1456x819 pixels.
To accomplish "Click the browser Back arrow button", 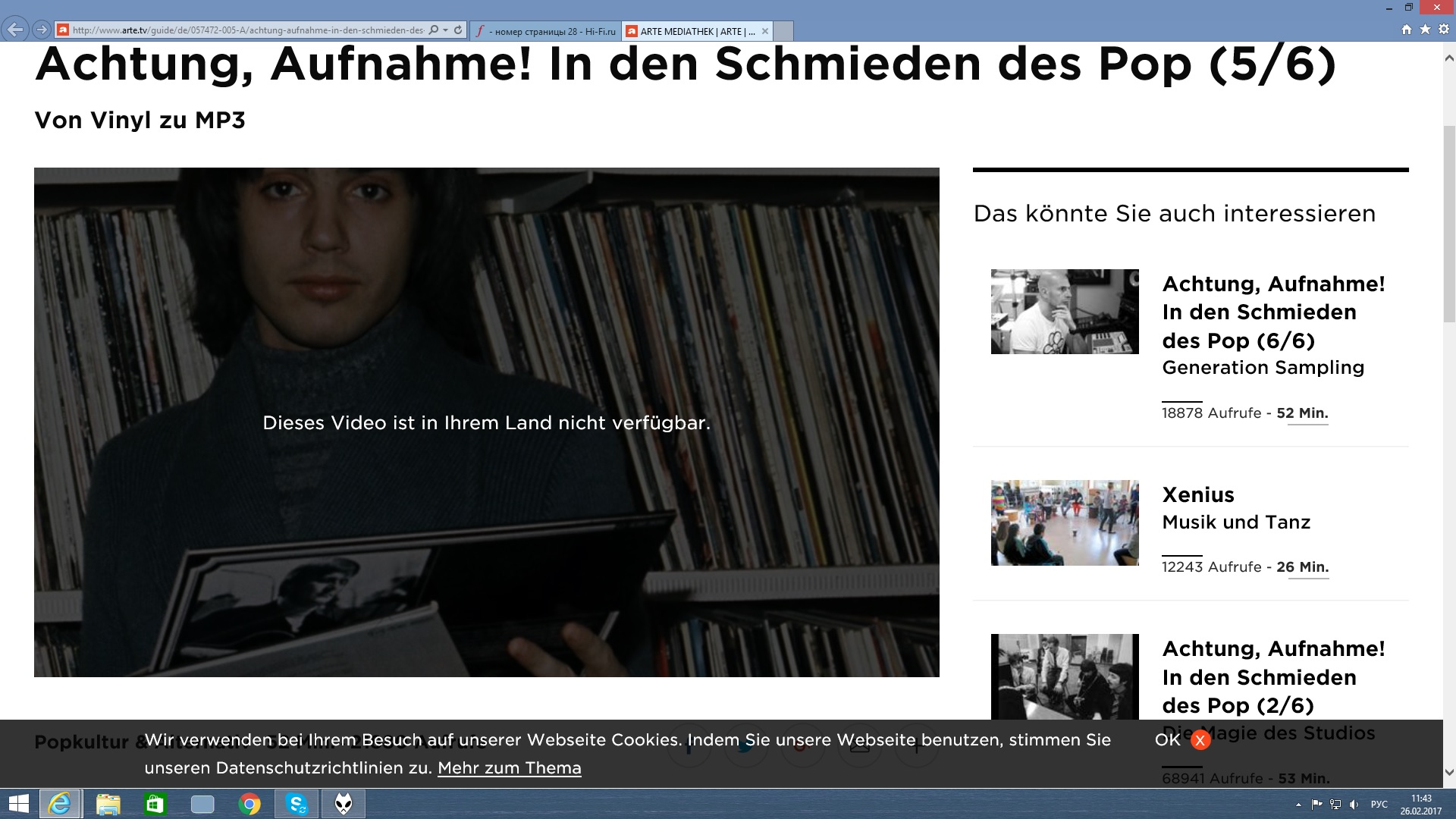I will pyautogui.click(x=15, y=30).
